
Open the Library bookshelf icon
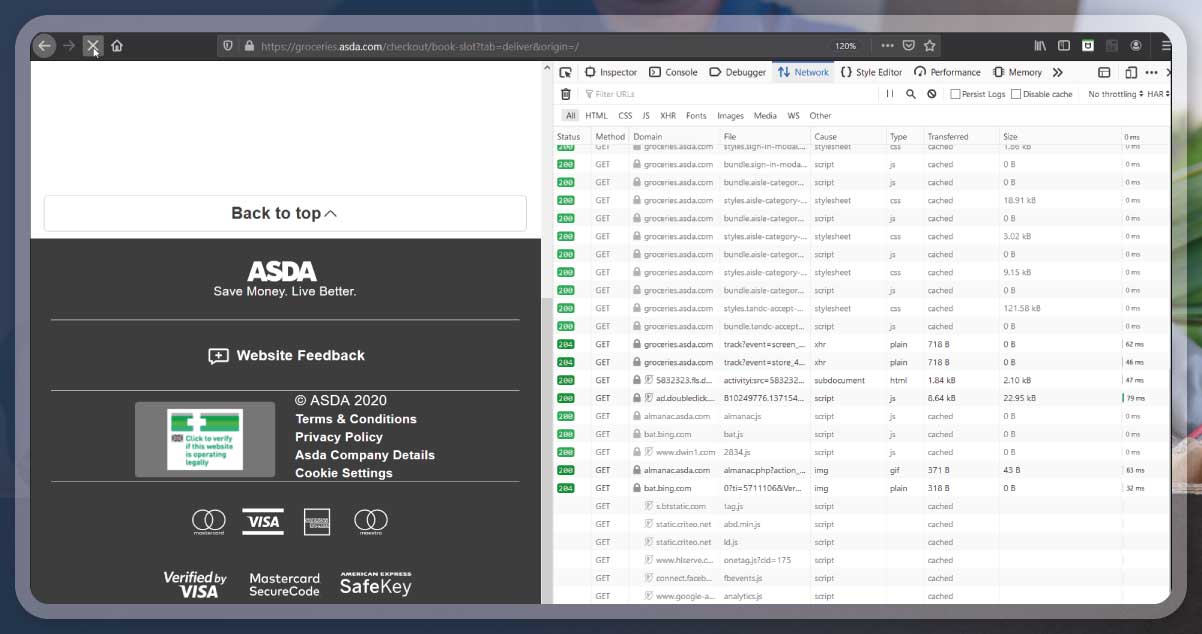pos(1041,46)
